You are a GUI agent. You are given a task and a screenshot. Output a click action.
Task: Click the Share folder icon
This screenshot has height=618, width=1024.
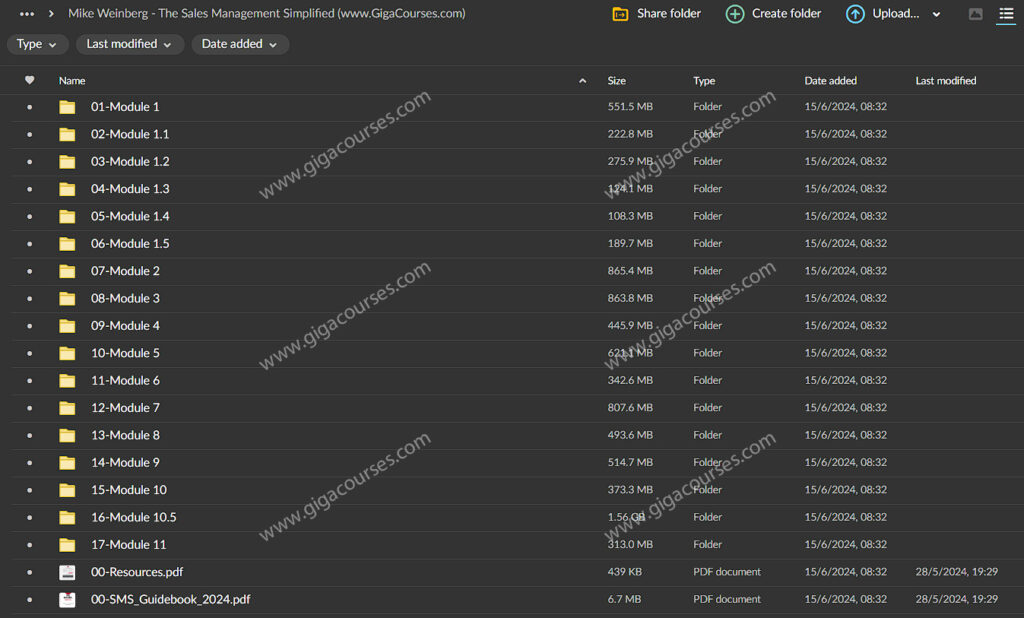pyautogui.click(x=620, y=14)
